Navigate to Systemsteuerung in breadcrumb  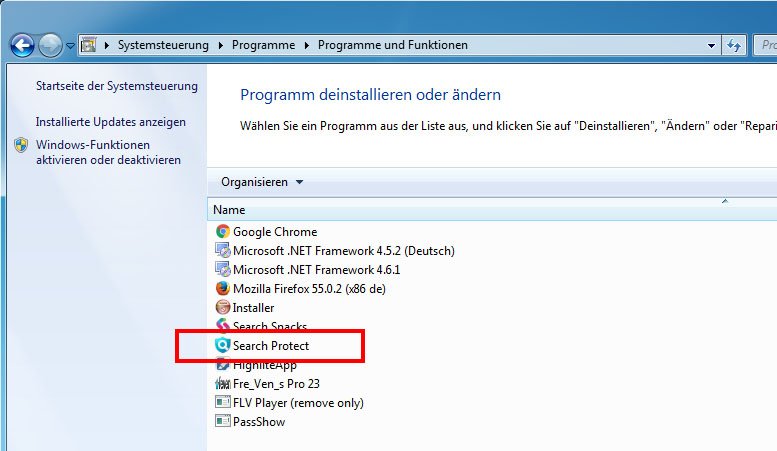[163, 45]
